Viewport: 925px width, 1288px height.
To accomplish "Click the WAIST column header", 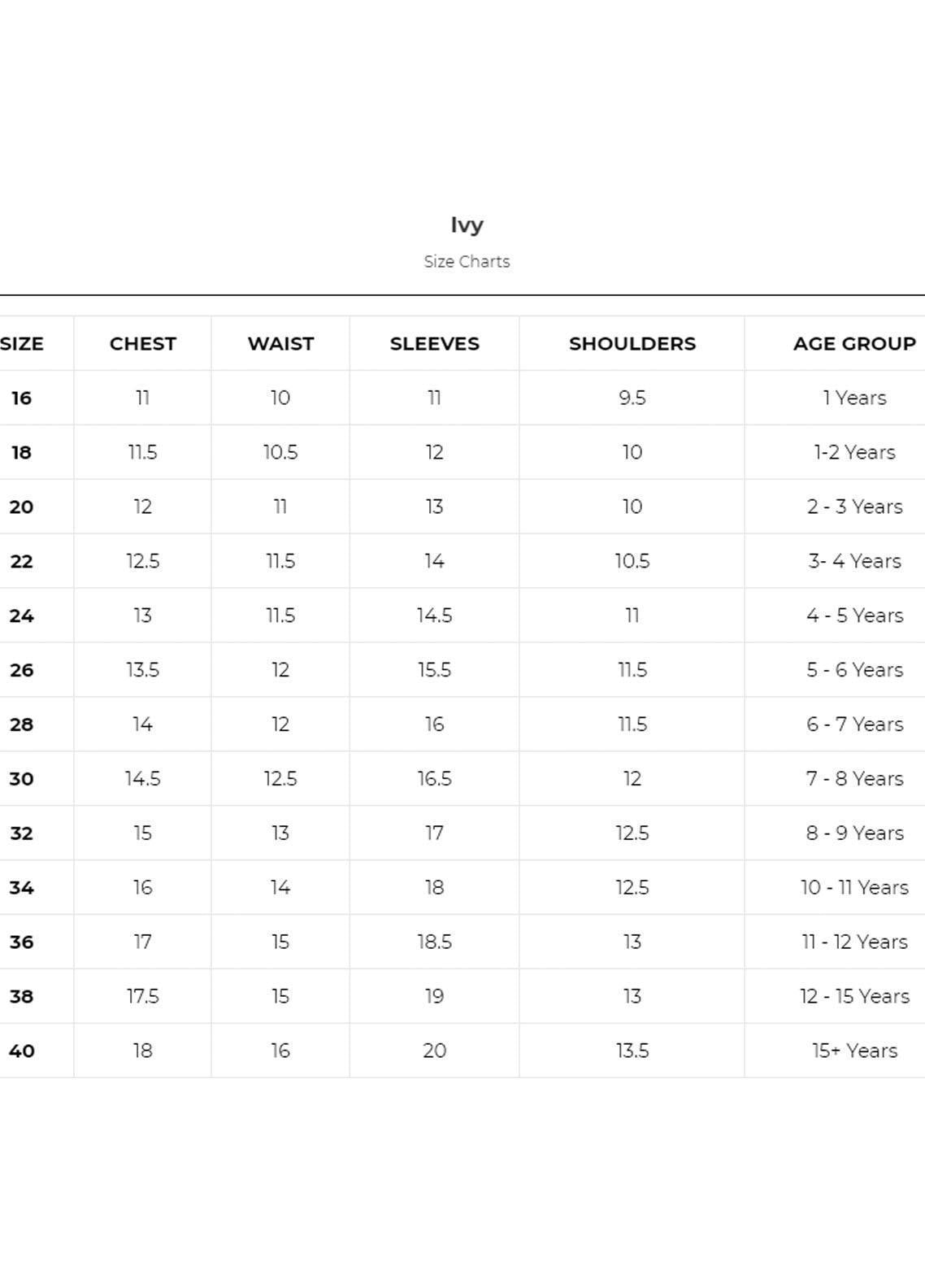I will (280, 344).
